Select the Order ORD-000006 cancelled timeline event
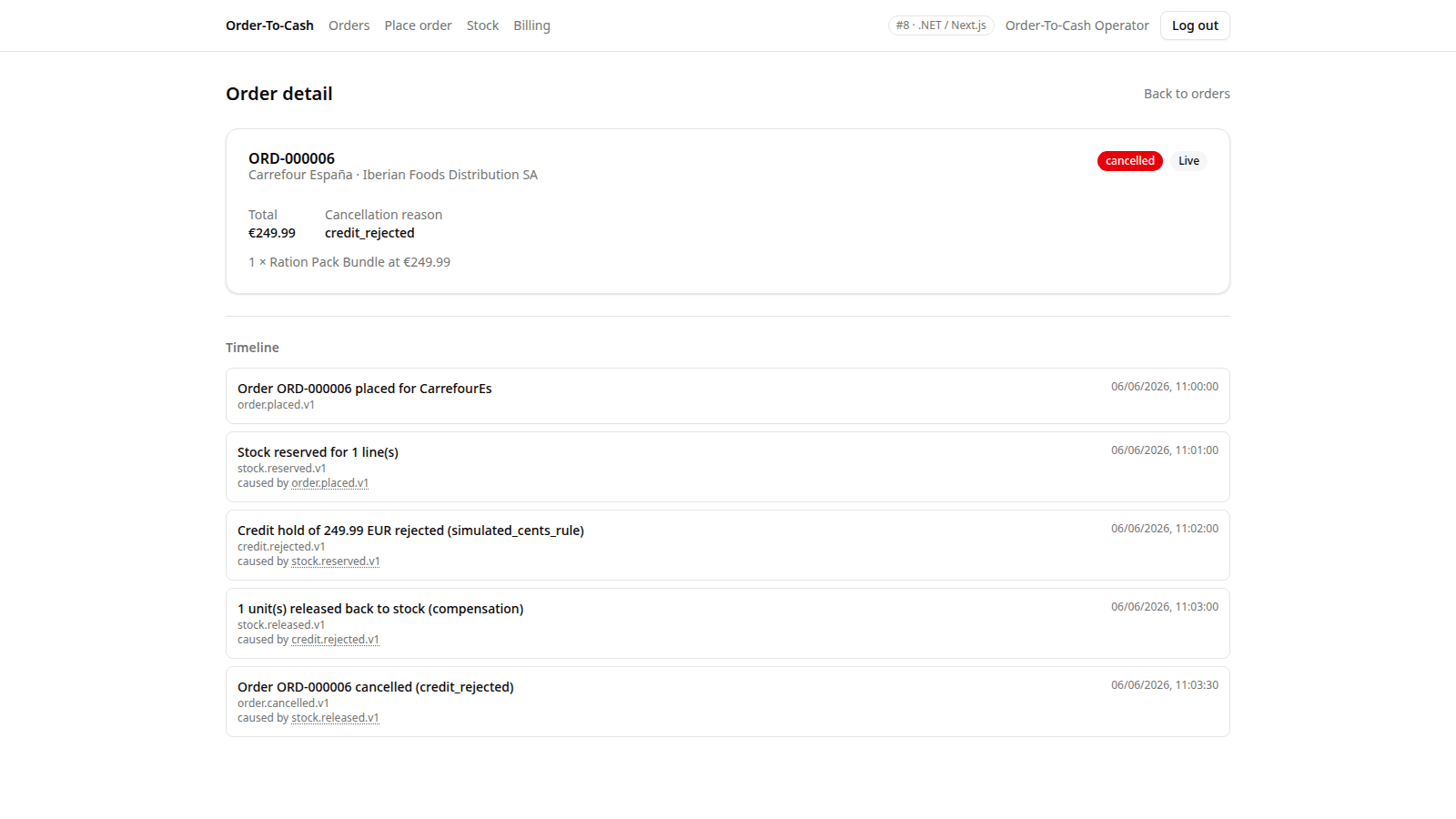Screen dimensions: 1456x819 [x=728, y=702]
